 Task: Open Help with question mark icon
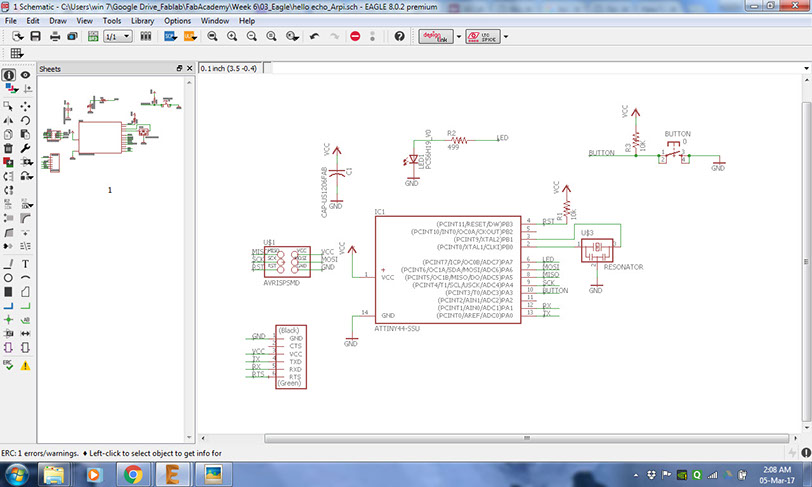tap(399, 36)
